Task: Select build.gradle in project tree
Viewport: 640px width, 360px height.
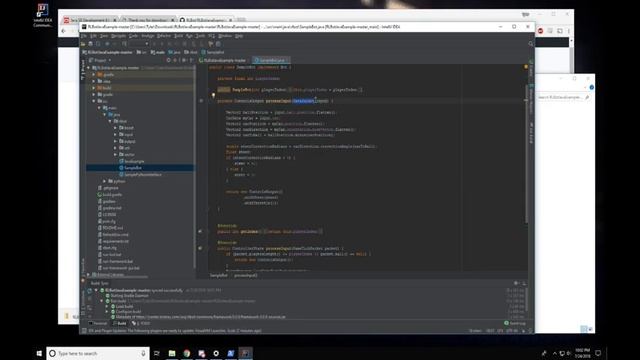Action: (x=110, y=195)
